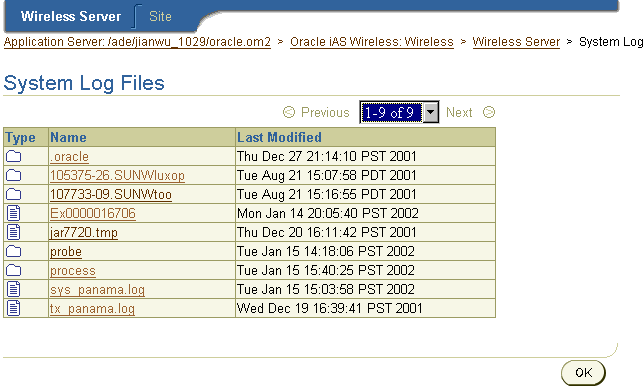This screenshot has width=643, height=388.
Task: Click folder icon next to 105375-26.SUNWluxop
Action: pos(14,176)
